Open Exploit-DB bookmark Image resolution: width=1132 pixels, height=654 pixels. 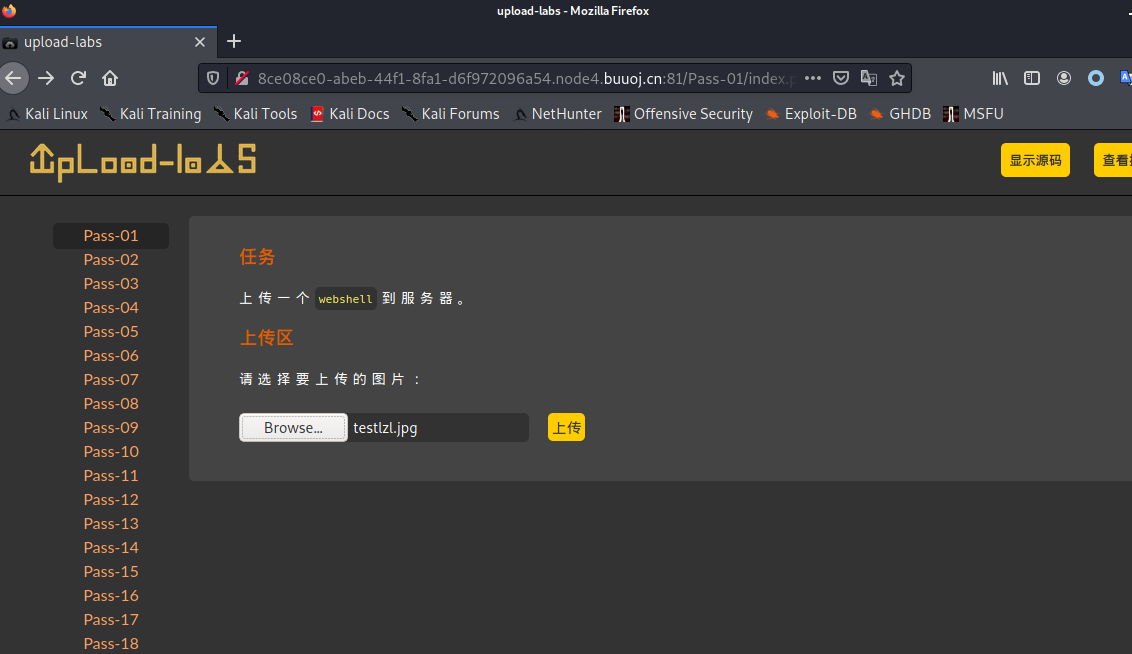pos(811,114)
